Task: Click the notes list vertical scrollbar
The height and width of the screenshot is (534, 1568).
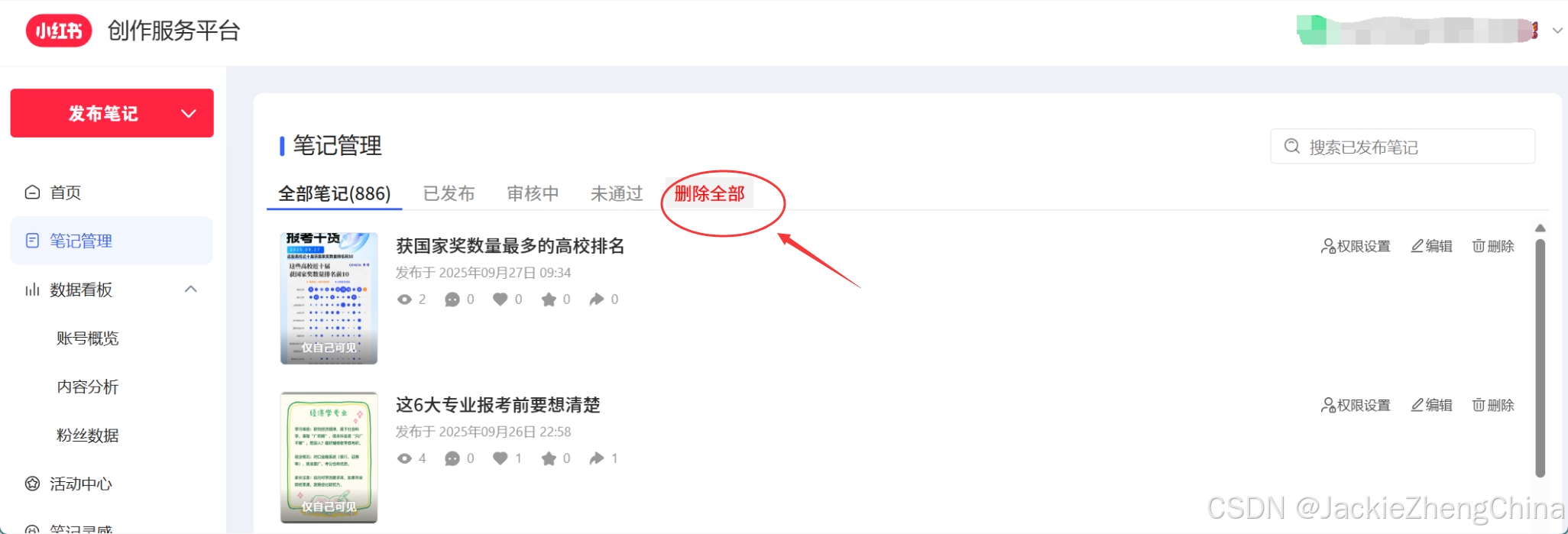Action: (x=1540, y=358)
